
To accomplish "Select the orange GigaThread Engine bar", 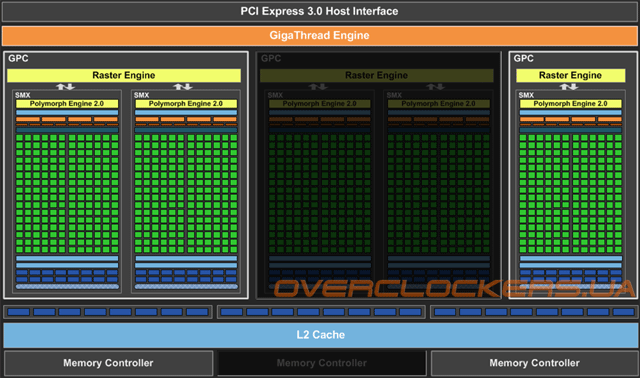I will tap(320, 36).
